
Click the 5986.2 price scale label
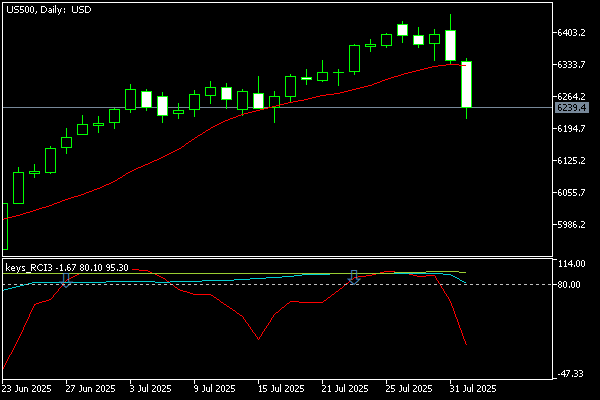pyautogui.click(x=571, y=225)
